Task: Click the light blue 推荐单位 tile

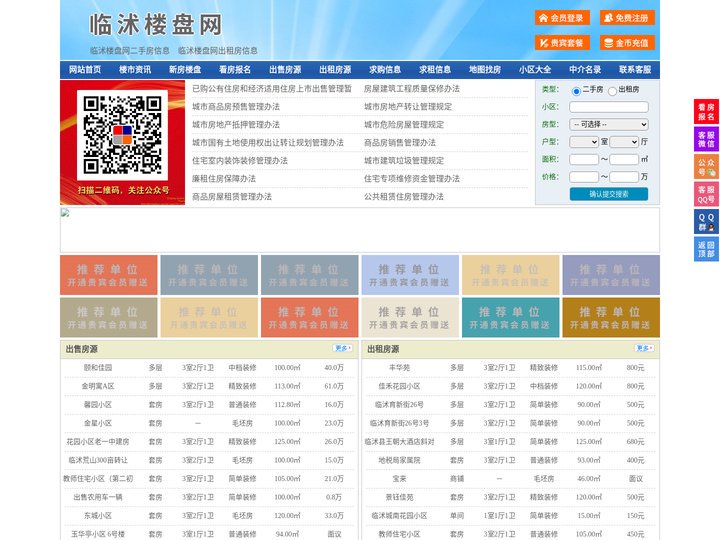Action: coord(410,275)
